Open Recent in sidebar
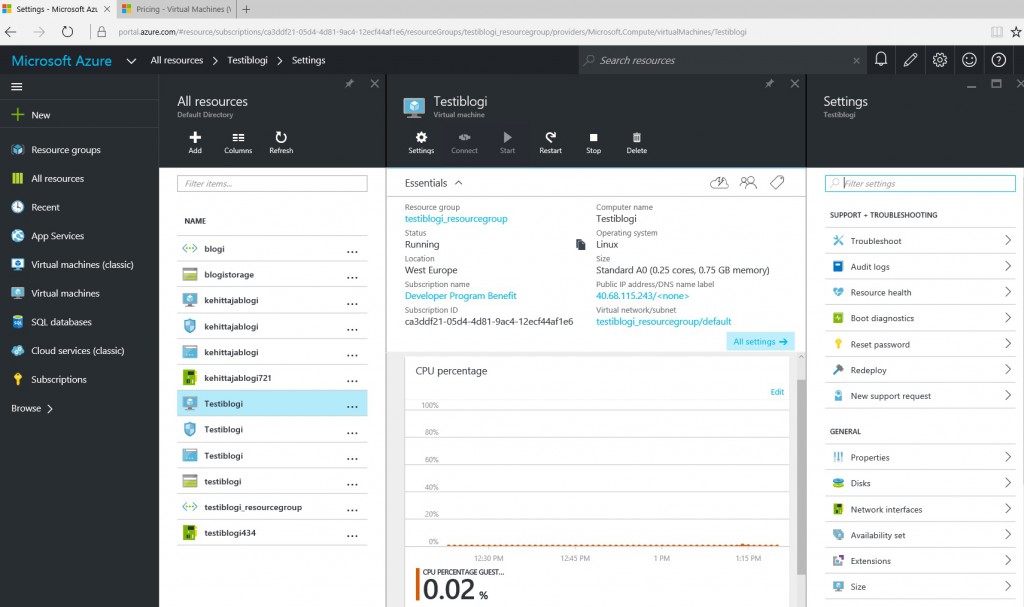1024x607 pixels. [x=79, y=207]
